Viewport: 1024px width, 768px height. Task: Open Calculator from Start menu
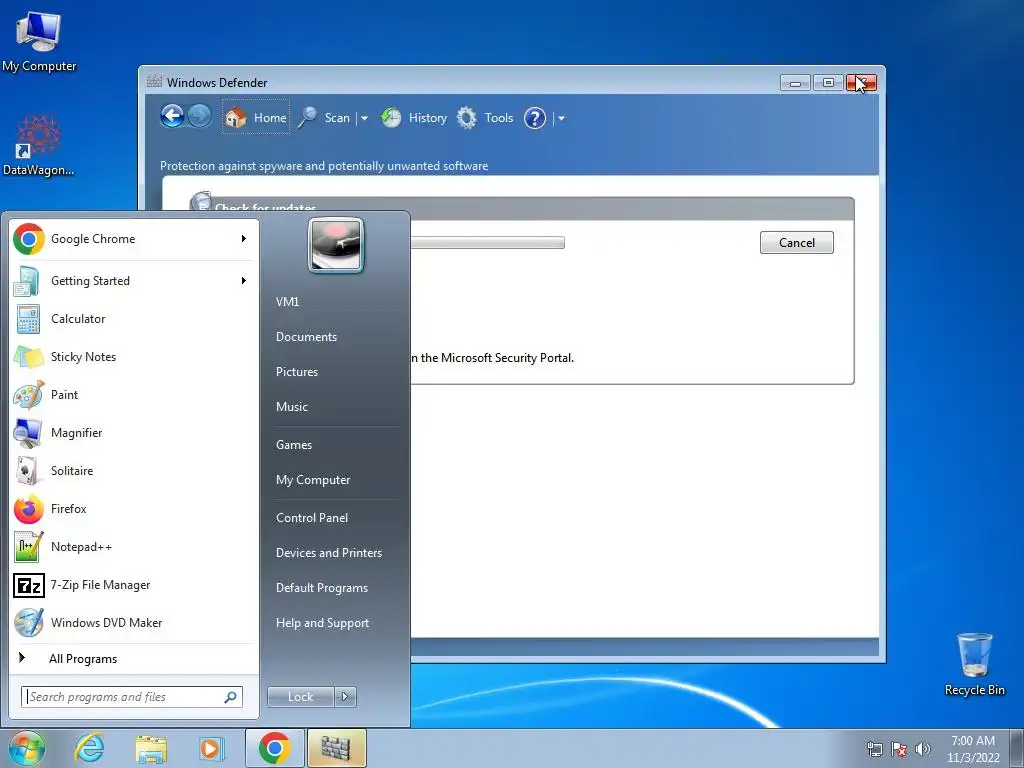[133, 319]
